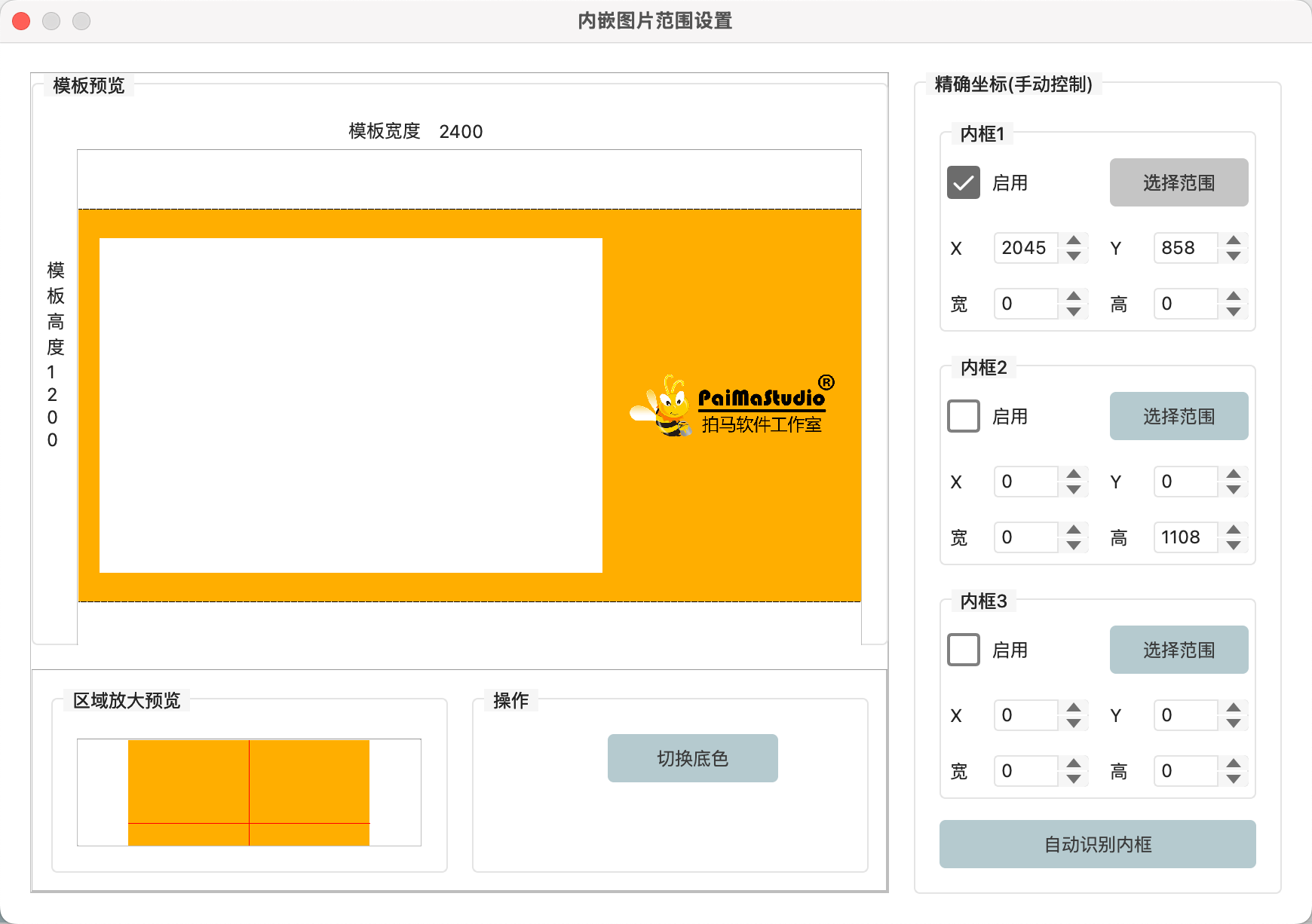The image size is (1312, 924).
Task: Increment 内框3 X value with up arrow
Action: click(x=1074, y=708)
